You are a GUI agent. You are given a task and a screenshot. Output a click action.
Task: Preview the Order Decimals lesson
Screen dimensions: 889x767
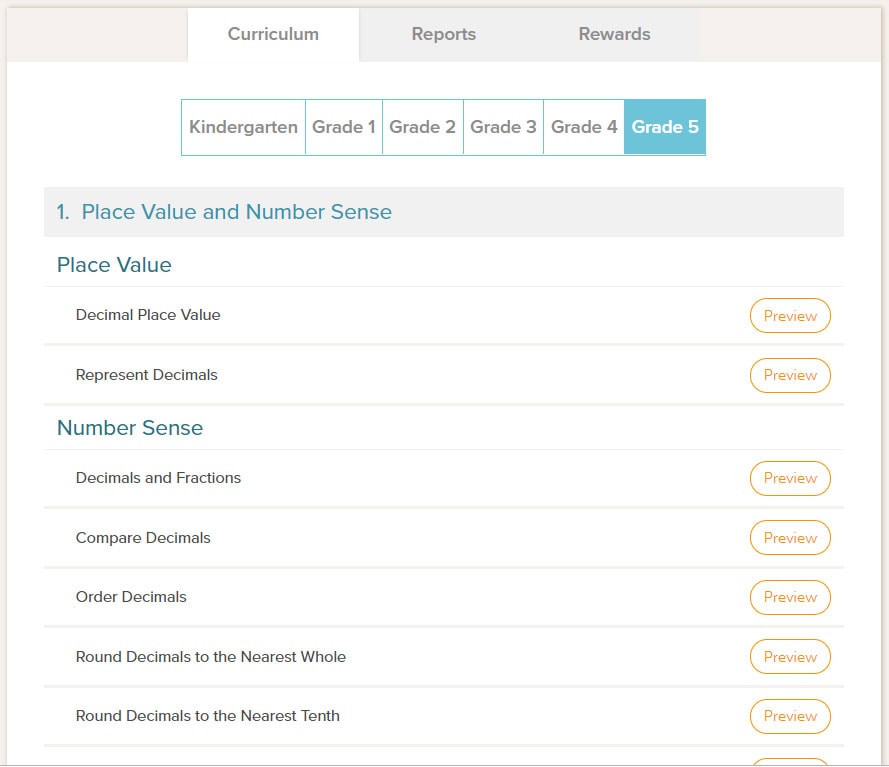click(790, 597)
